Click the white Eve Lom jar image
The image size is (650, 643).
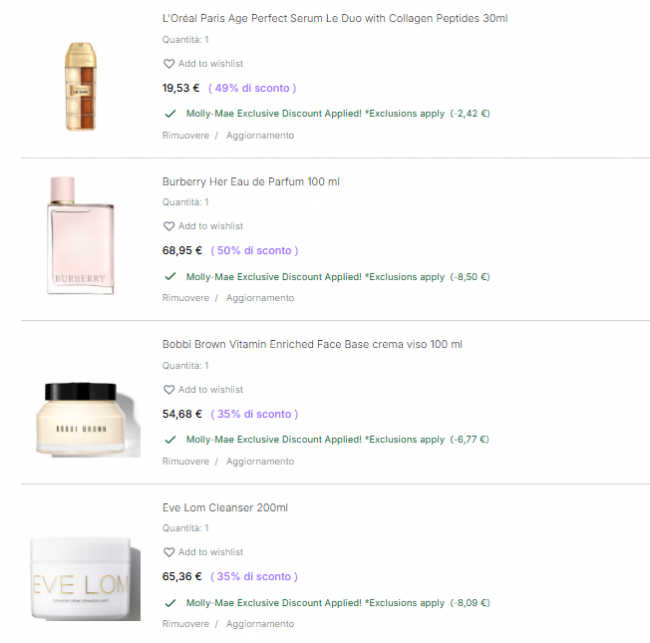85,579
